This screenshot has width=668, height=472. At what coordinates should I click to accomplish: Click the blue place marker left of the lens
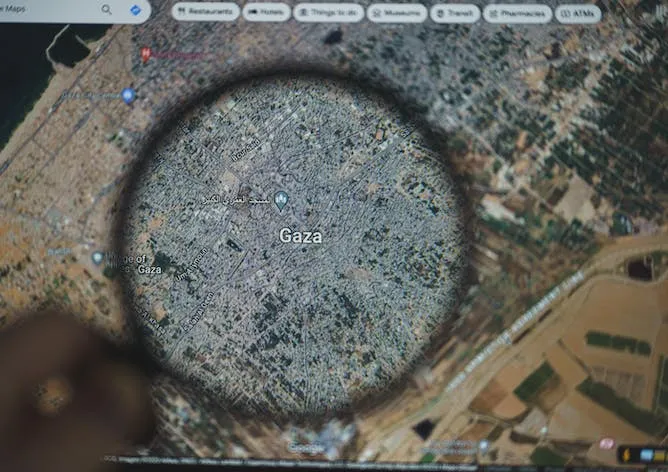(128, 95)
